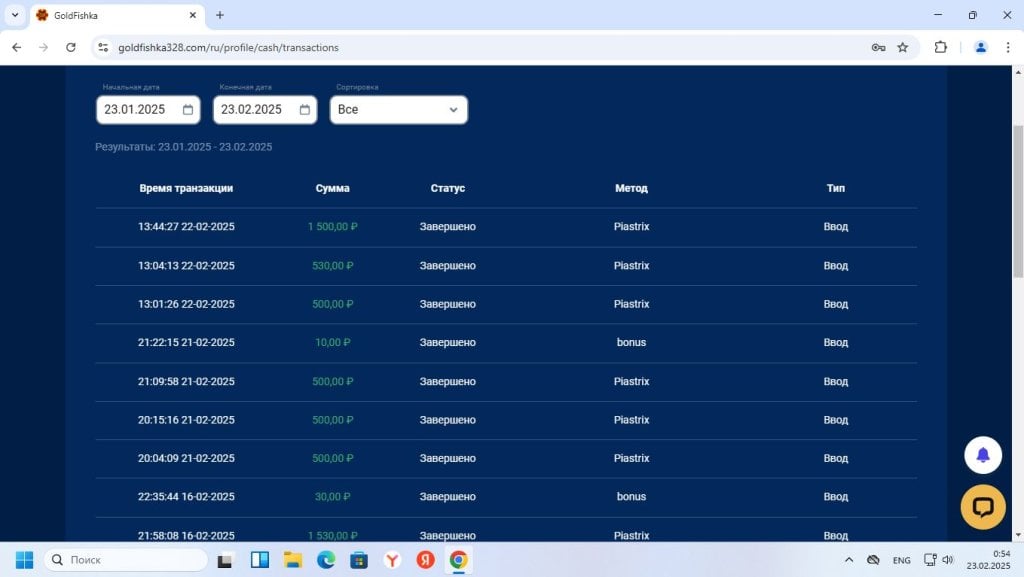Click the start date field 23.01.2025
Image resolution: width=1024 pixels, height=577 pixels.
click(x=148, y=110)
